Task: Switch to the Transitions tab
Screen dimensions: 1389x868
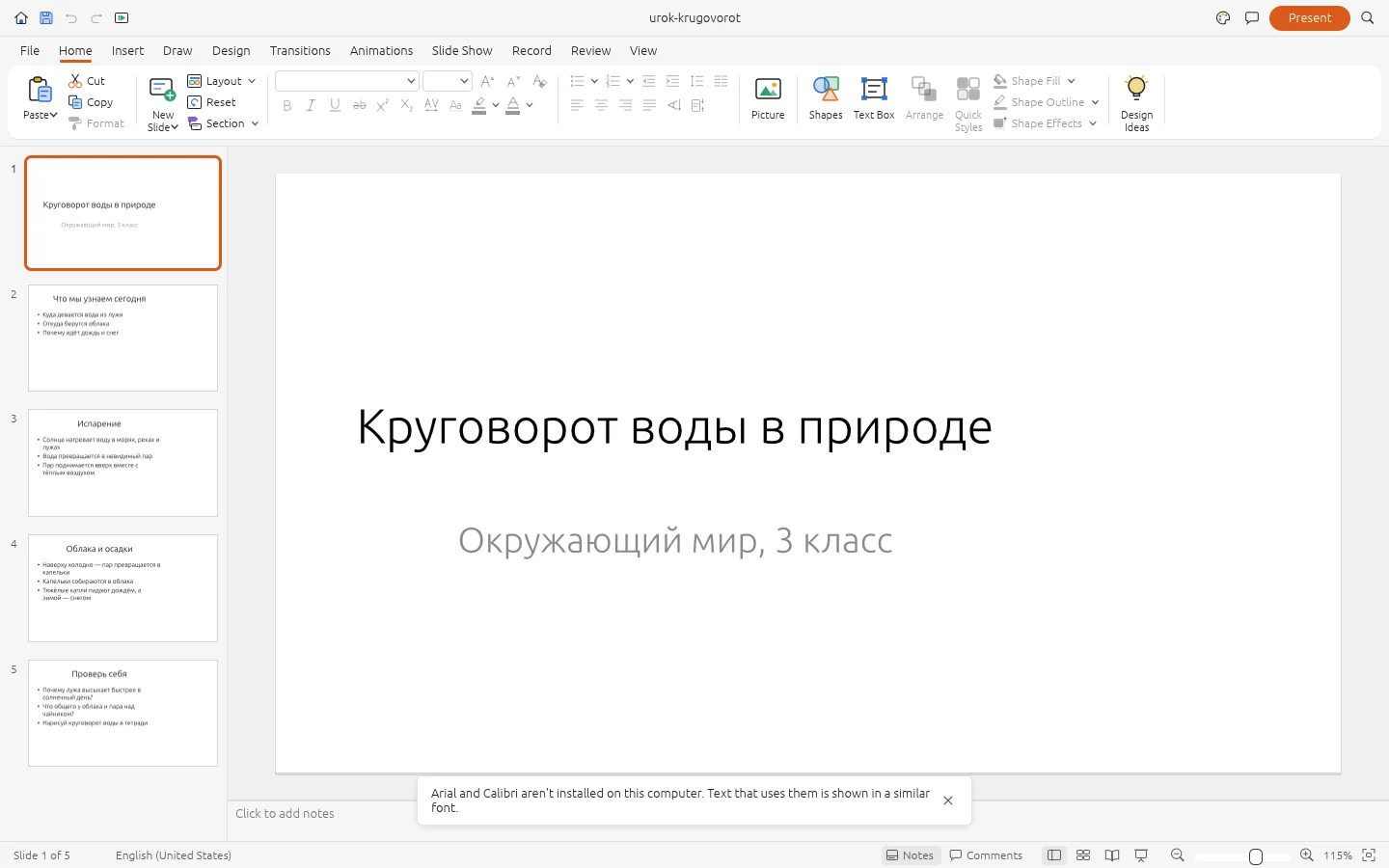Action: point(300,51)
